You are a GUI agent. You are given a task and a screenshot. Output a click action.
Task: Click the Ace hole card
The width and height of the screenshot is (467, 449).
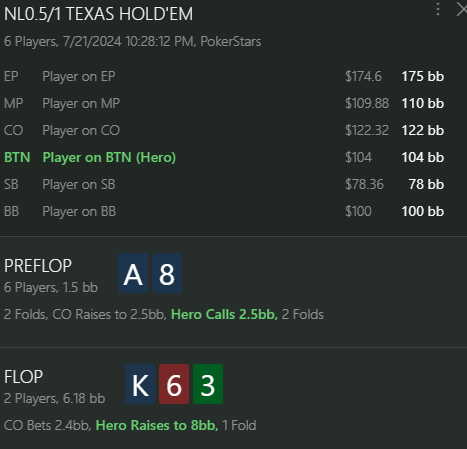(x=133, y=273)
